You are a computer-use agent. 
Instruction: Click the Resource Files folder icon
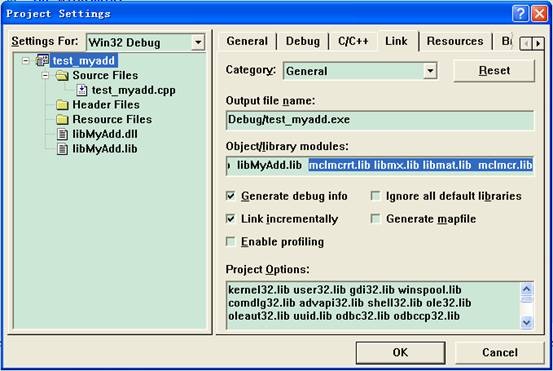(x=62, y=120)
